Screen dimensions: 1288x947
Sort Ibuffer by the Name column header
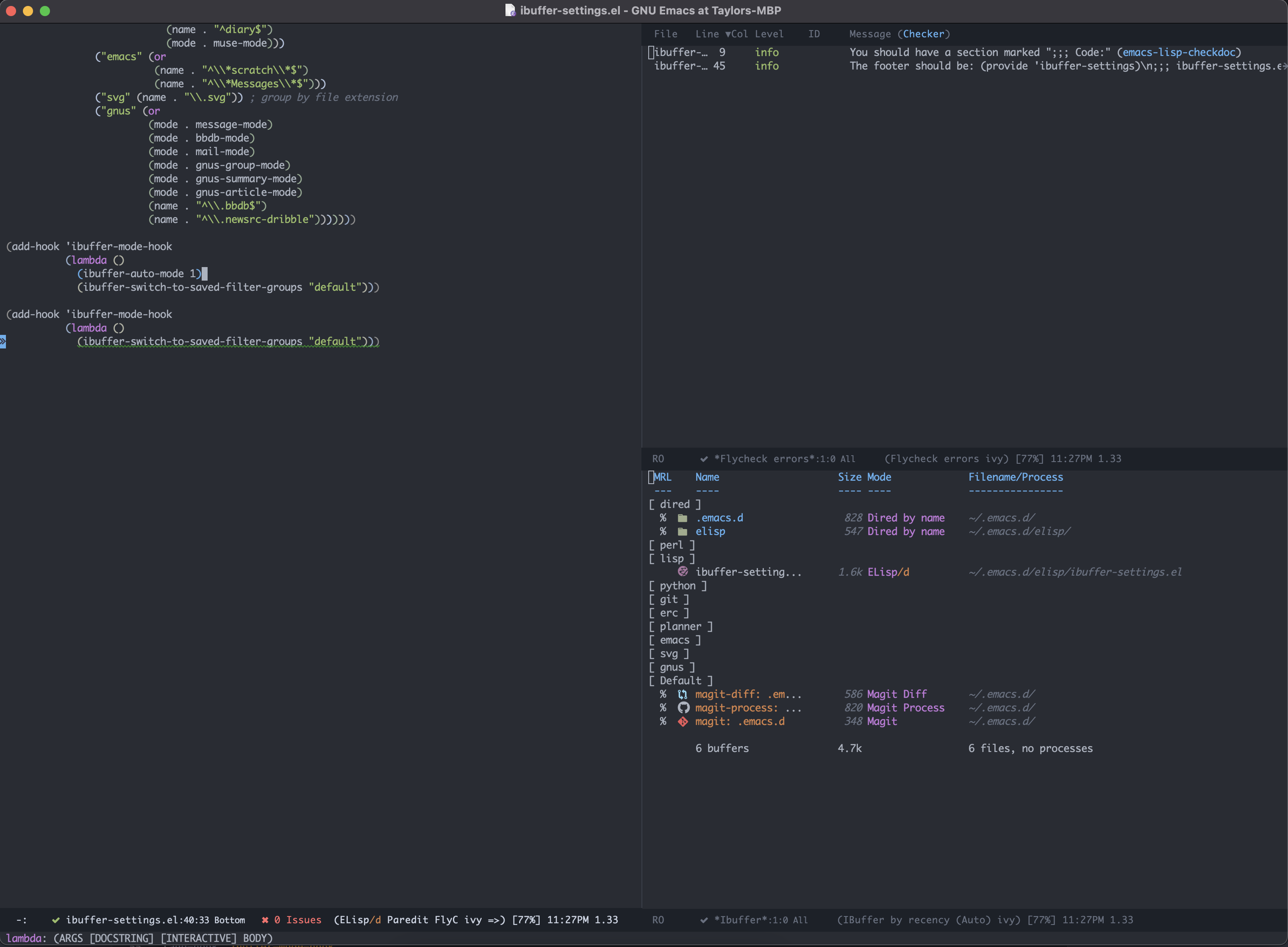point(707,477)
